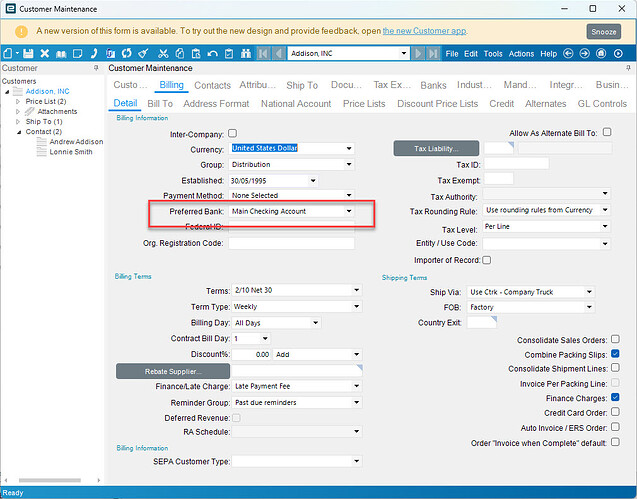Image resolution: width=637 pixels, height=499 pixels.
Task: Click the refresh arrows icon in toolbar
Action: coord(127,53)
